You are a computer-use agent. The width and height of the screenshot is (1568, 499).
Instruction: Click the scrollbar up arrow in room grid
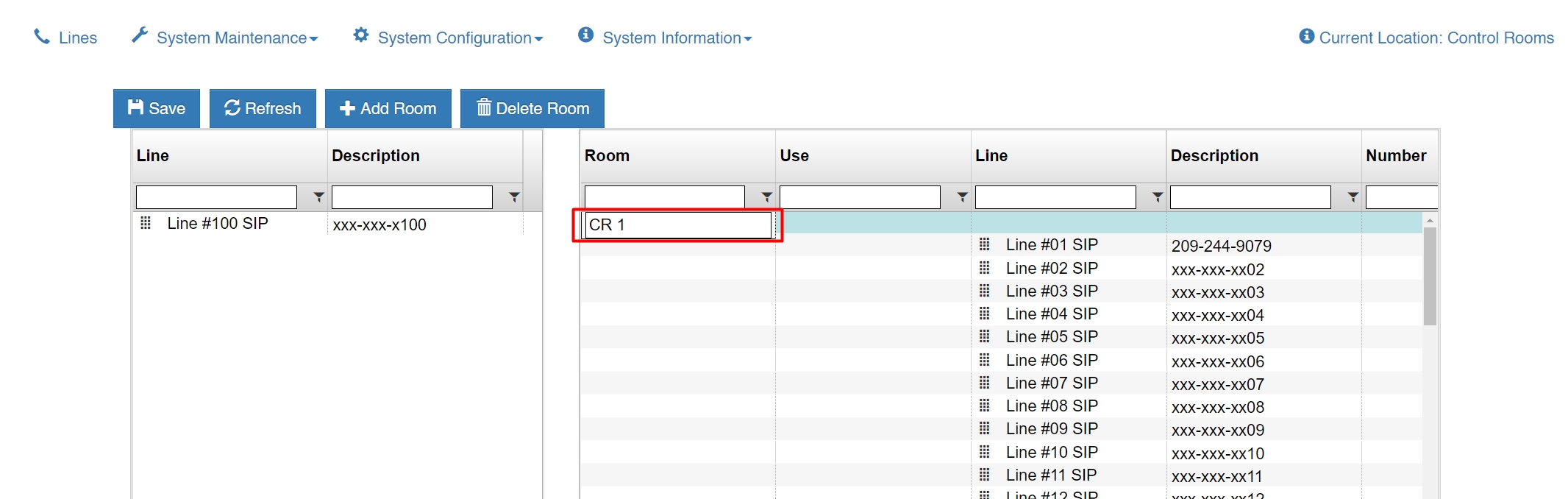1430,220
